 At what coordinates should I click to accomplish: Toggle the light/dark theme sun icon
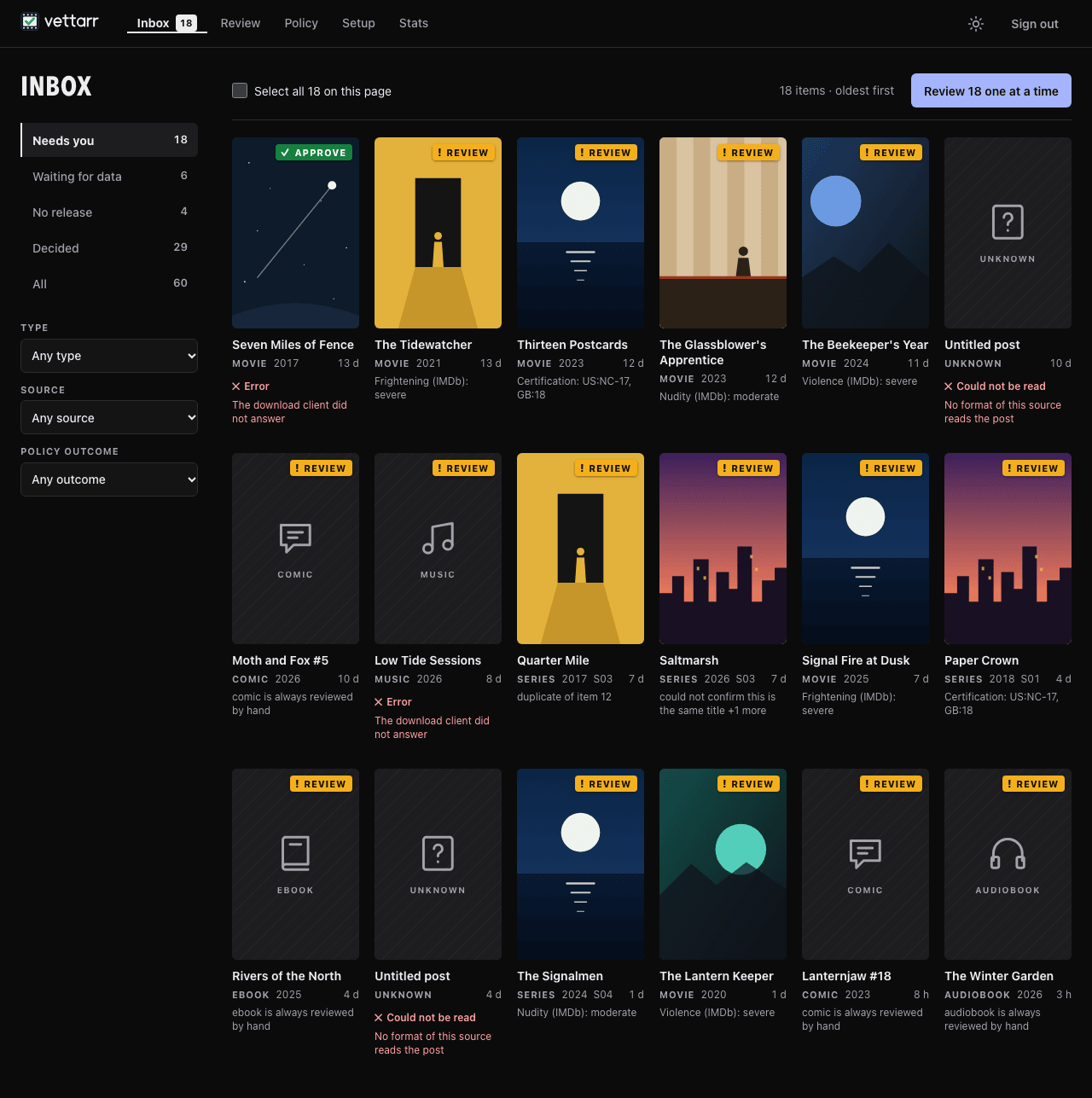(x=976, y=24)
